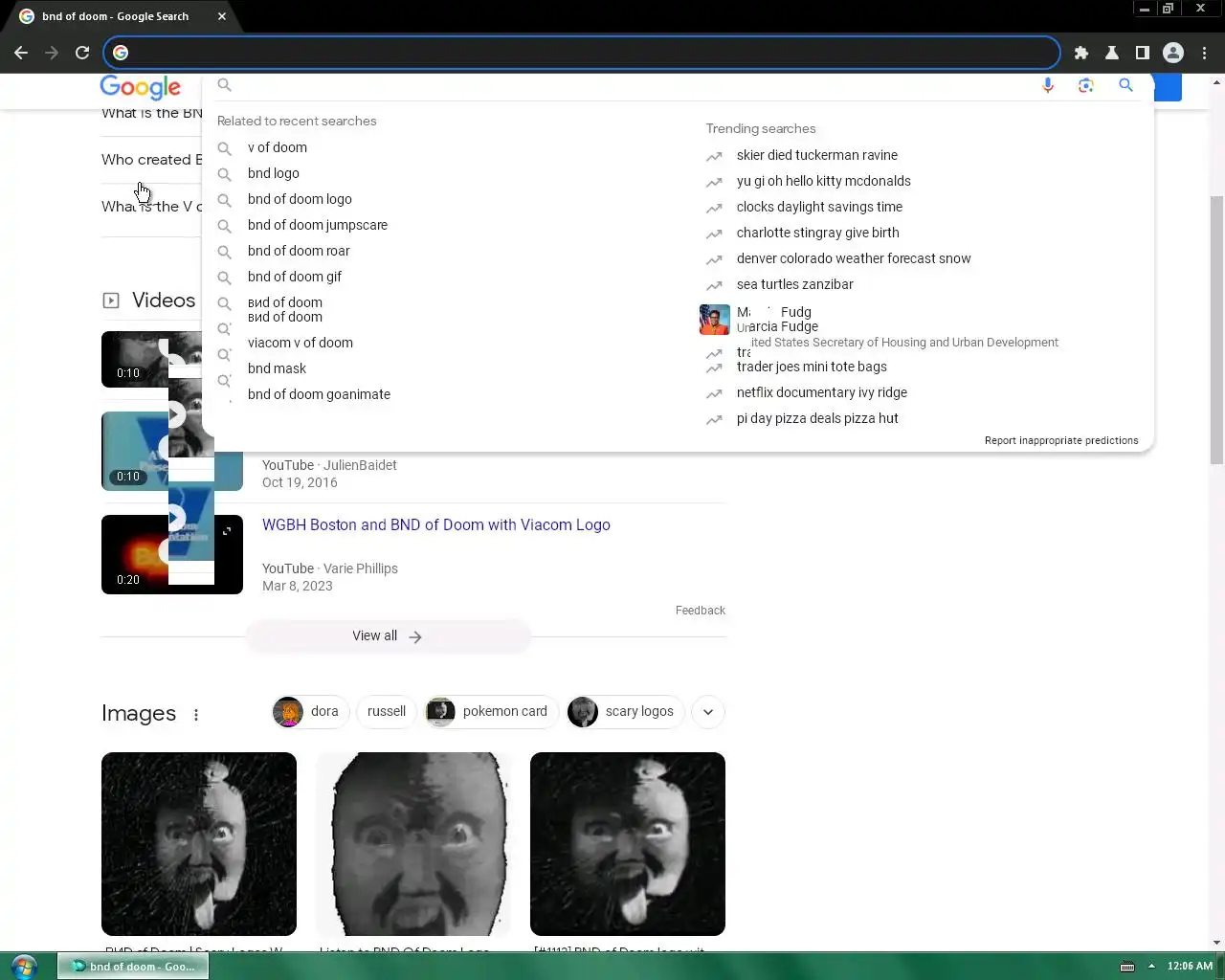Viewport: 1225px width, 980px height.
Task: Select trending search 'clocks daylight savings time'
Action: point(819,207)
